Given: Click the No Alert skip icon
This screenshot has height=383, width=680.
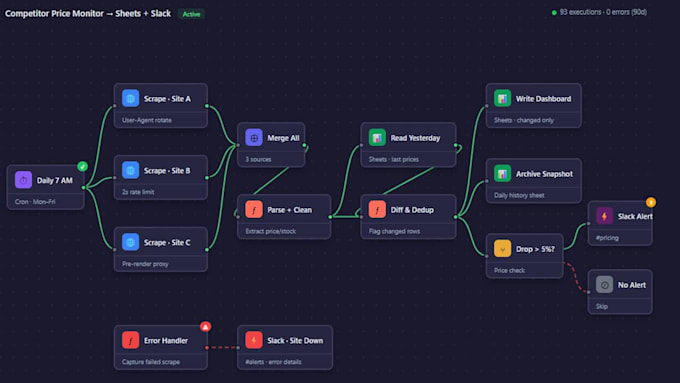Looking at the screenshot, I should [x=605, y=285].
